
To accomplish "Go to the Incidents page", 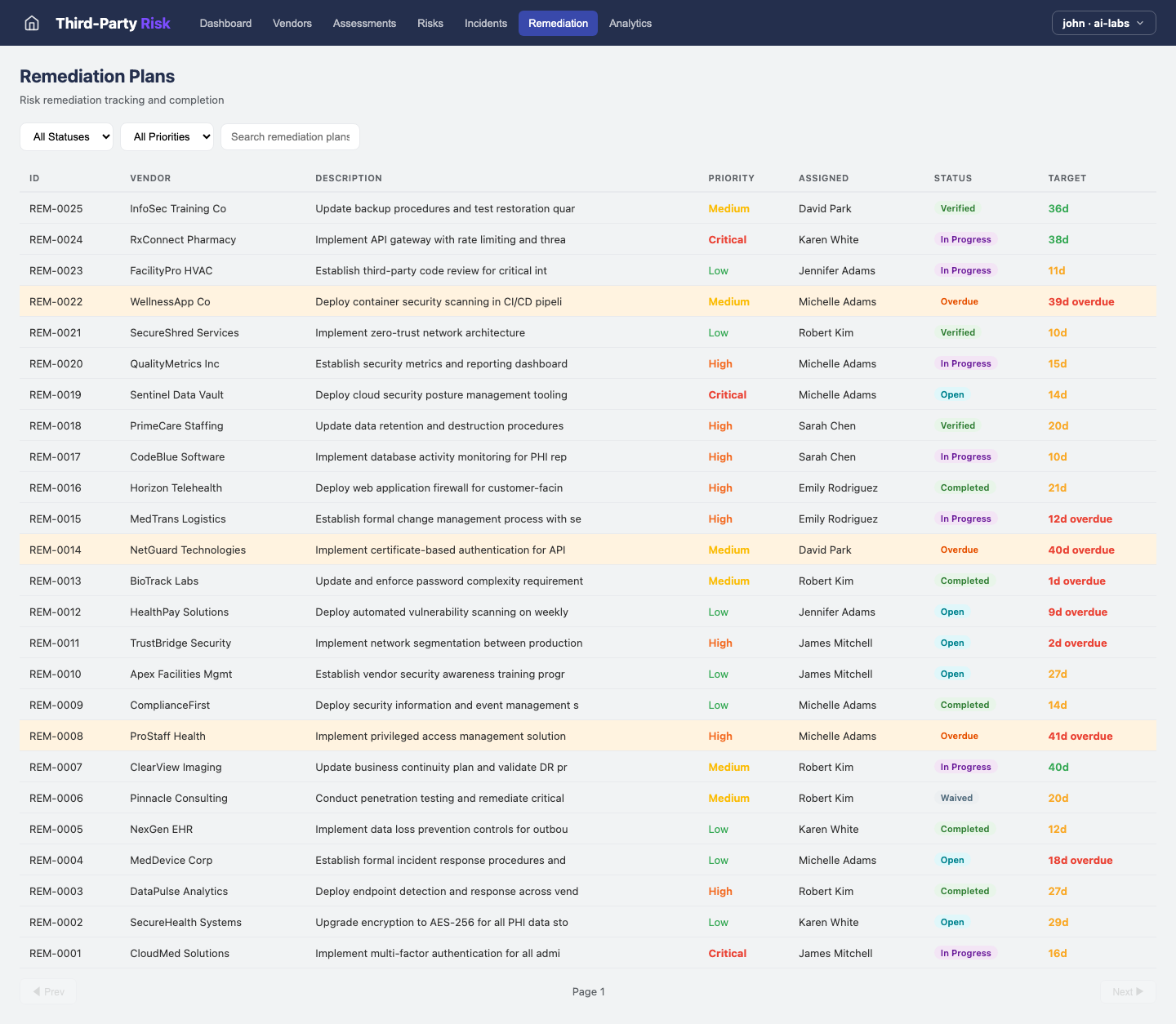I will pos(486,23).
